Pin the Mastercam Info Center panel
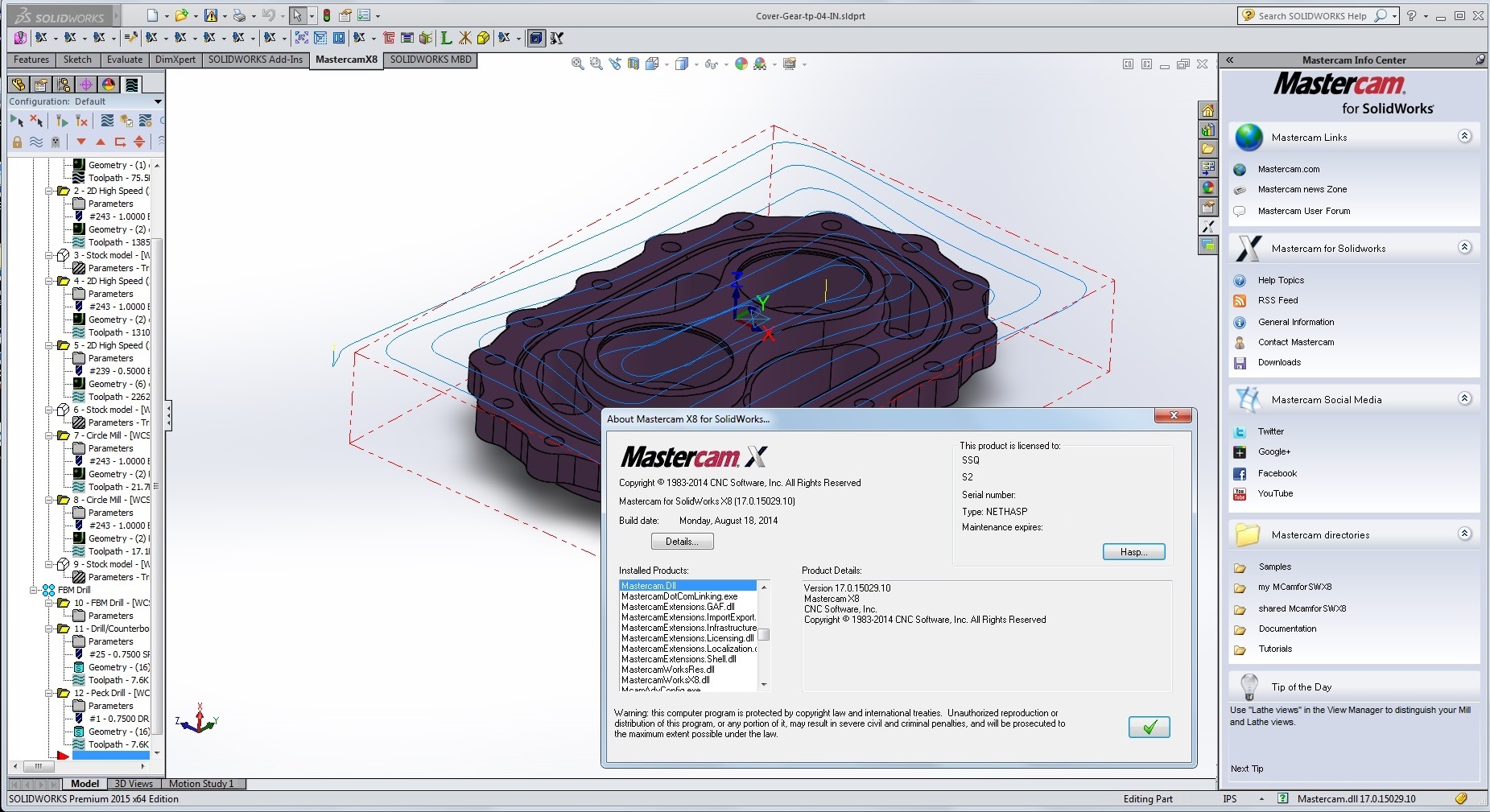The height and width of the screenshot is (812, 1490). pos(1480,60)
